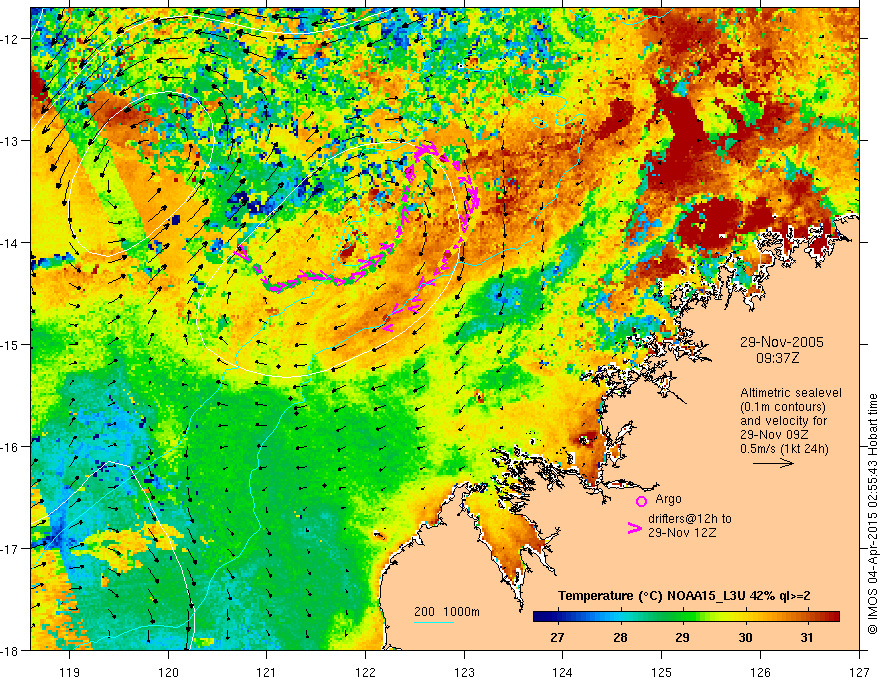Click the 'Altimetric sealevel' legend line
Screen dimensions: 880x680
click(791, 393)
